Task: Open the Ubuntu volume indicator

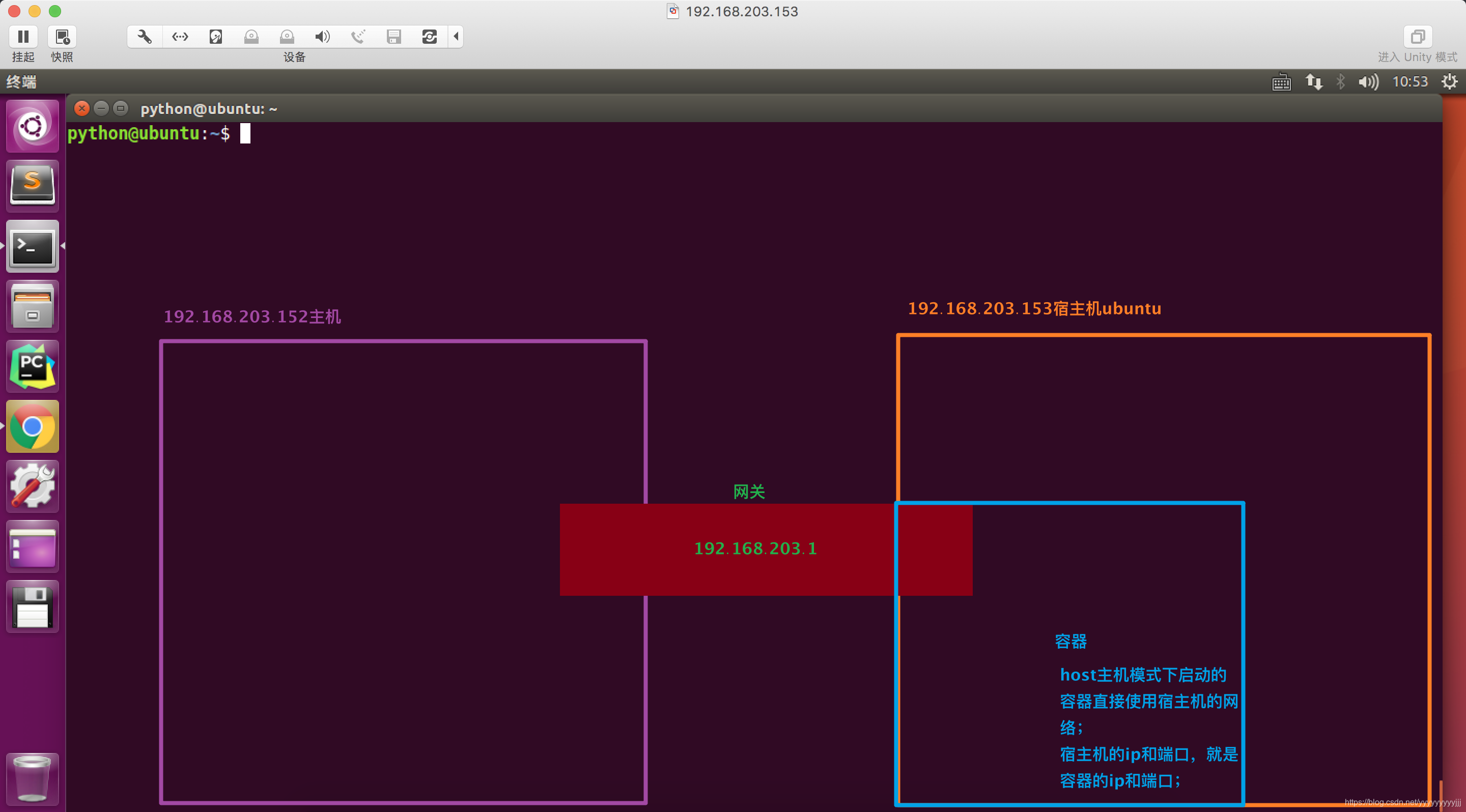Action: pos(1368,82)
